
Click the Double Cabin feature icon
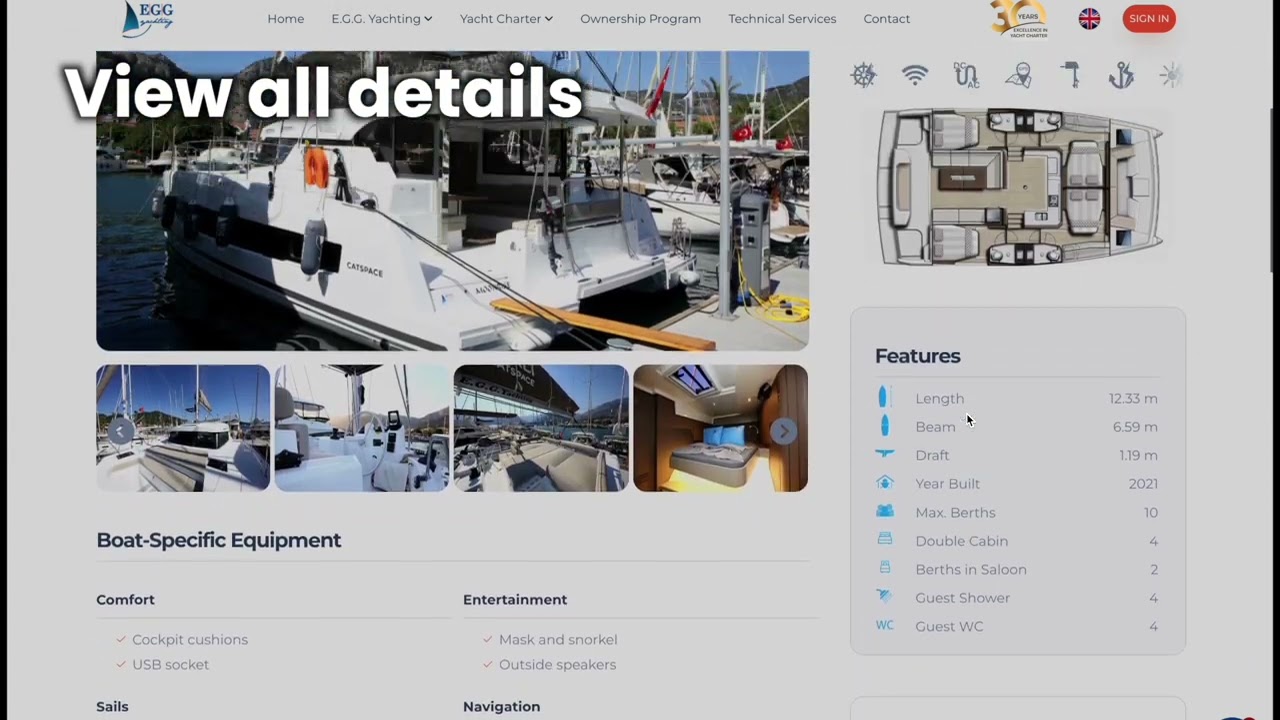click(884, 540)
